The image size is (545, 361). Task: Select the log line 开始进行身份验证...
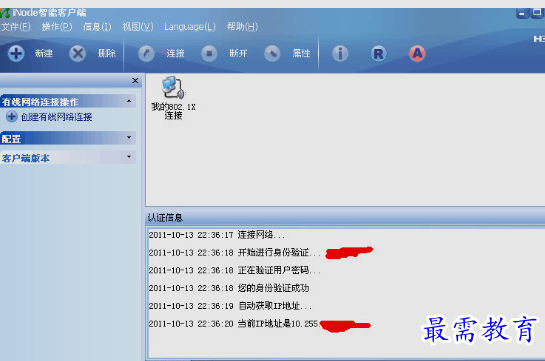point(235,253)
